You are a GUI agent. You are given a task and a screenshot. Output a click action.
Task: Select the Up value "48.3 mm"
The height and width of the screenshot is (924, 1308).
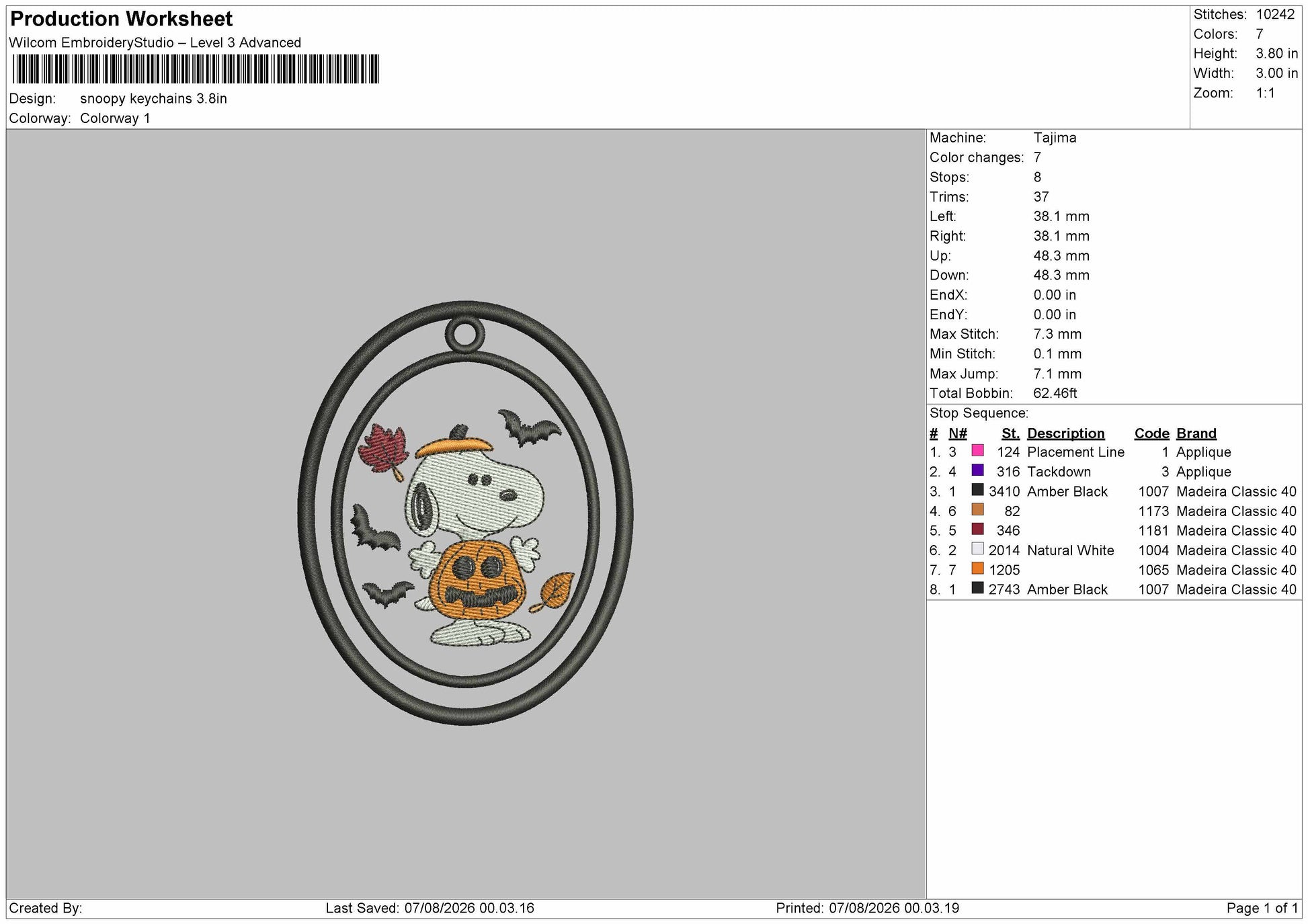pyautogui.click(x=1061, y=256)
